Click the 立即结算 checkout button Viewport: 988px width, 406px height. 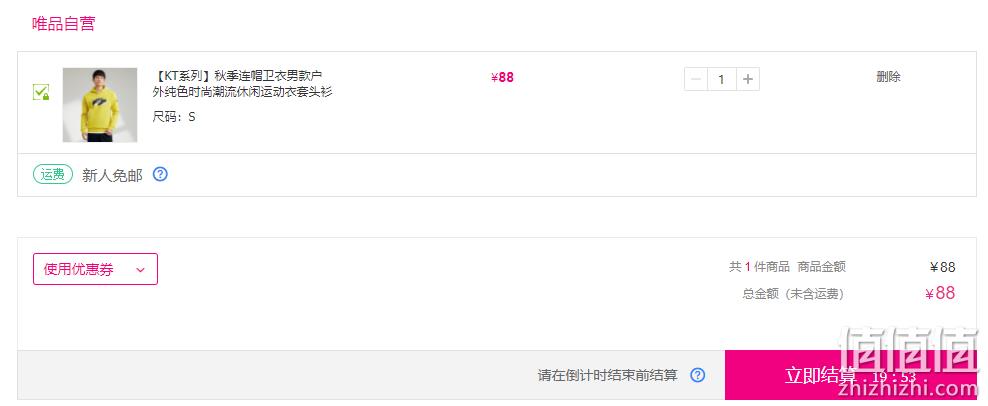point(851,375)
